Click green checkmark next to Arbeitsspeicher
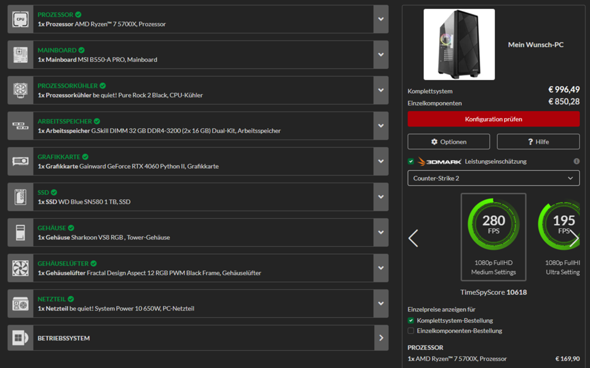 pos(97,121)
